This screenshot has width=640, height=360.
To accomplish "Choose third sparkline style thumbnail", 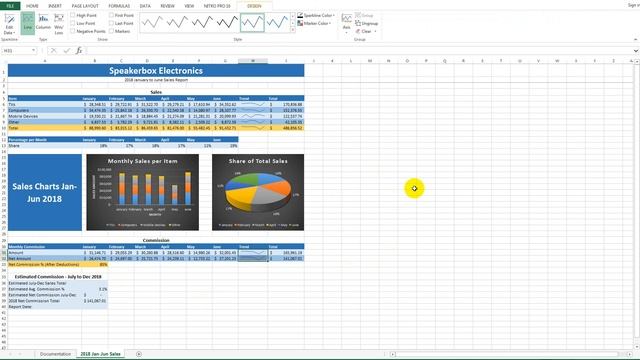I will 202,22.
